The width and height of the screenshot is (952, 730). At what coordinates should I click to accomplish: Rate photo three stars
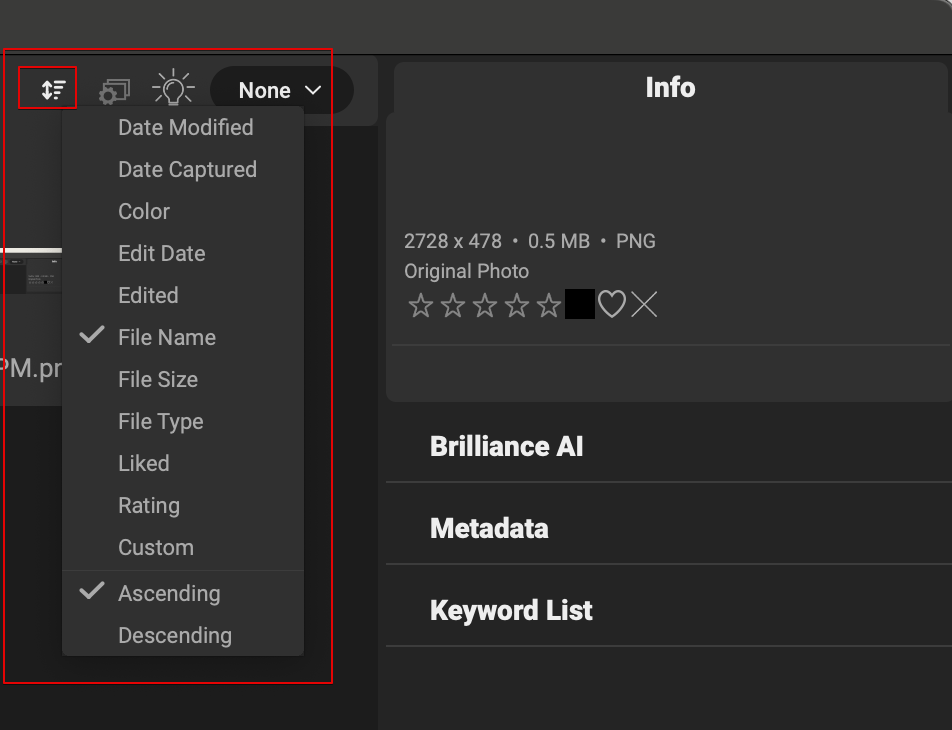tap(485, 305)
